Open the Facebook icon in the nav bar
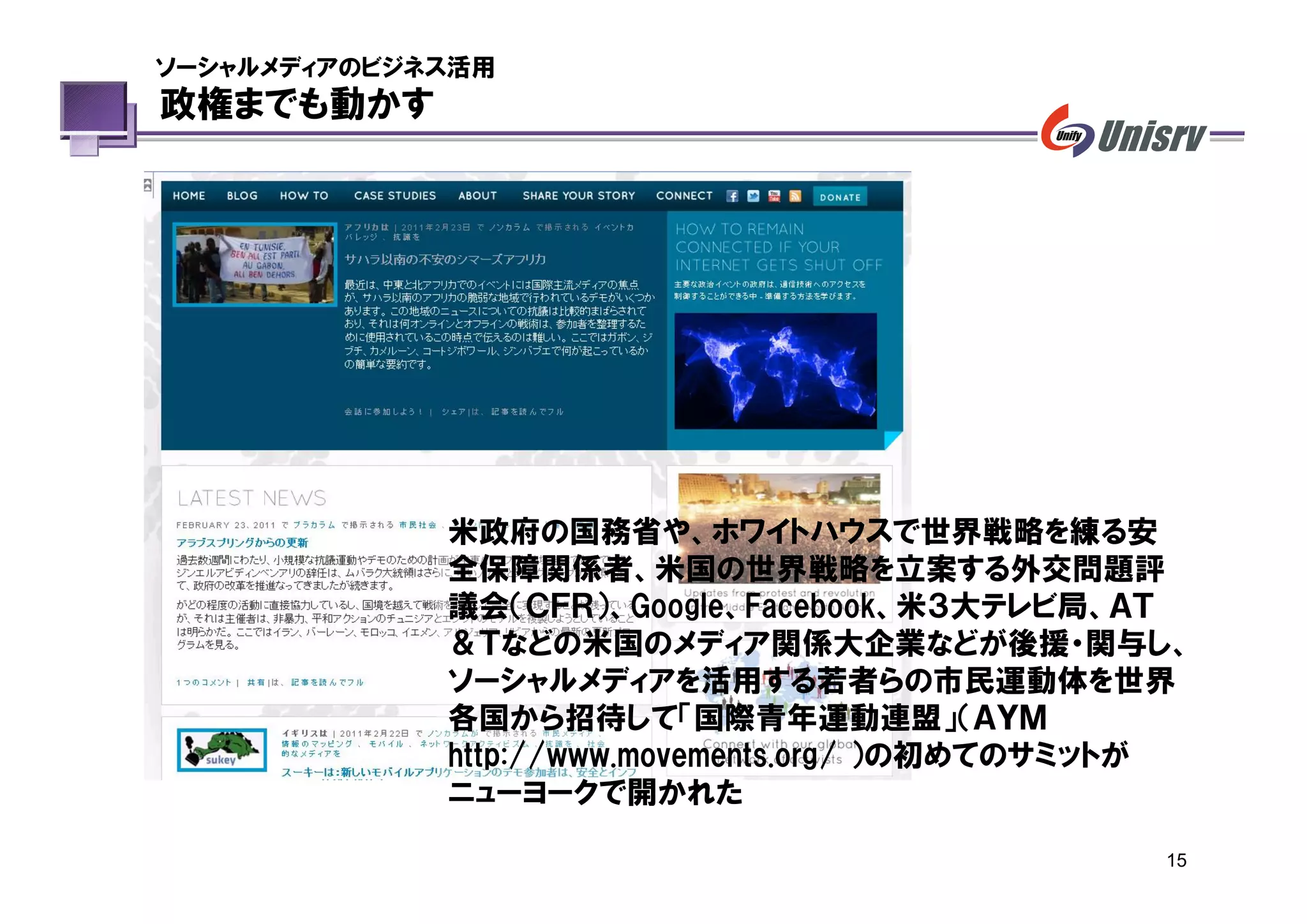This screenshot has width=1307, height=924. point(732,196)
